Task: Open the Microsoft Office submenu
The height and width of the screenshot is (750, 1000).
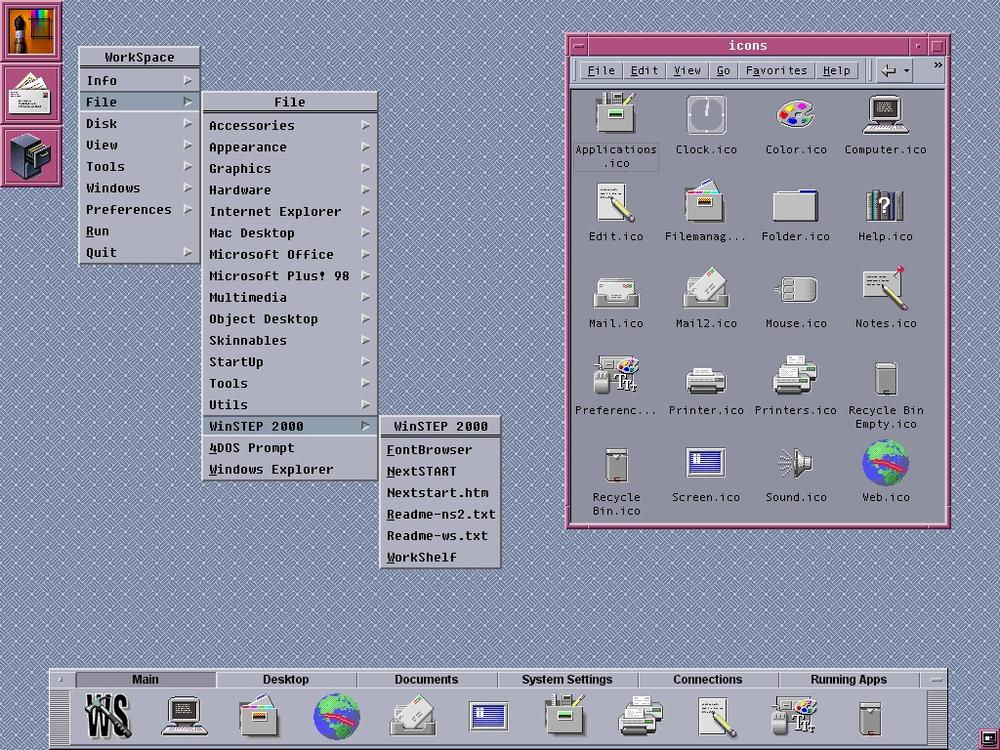Action: [x=290, y=254]
